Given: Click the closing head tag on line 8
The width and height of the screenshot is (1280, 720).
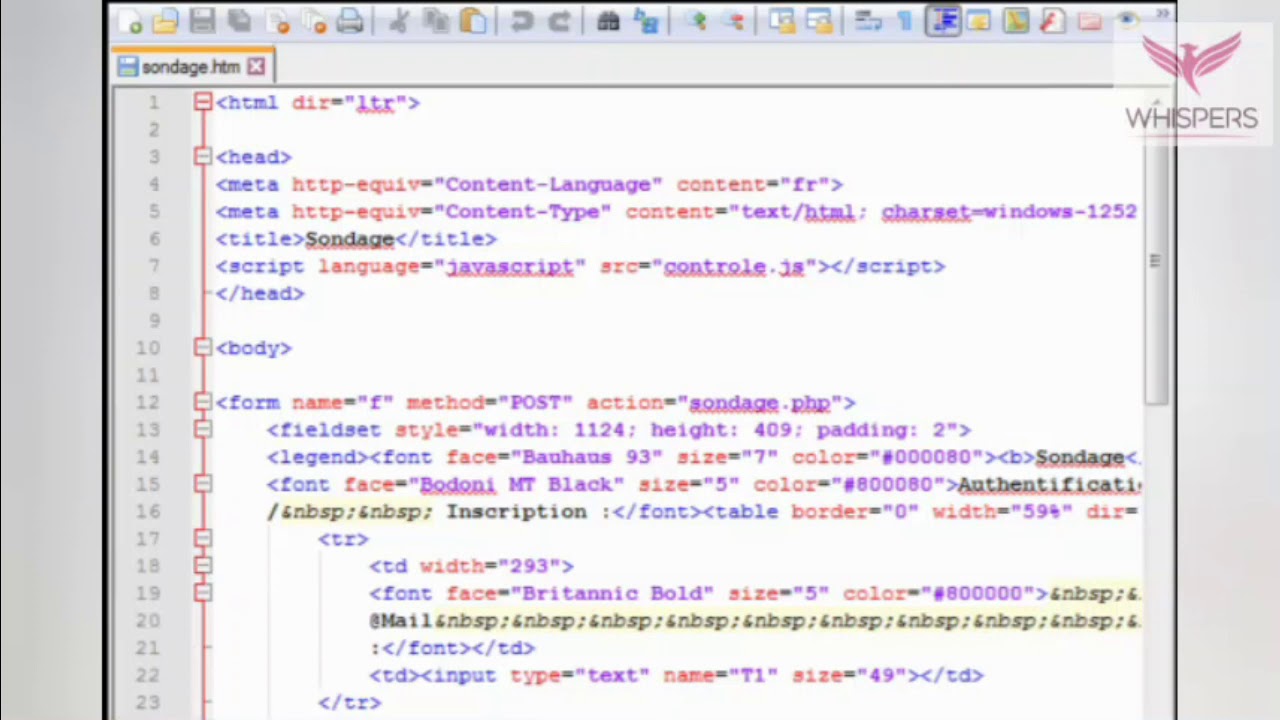Looking at the screenshot, I should [x=260, y=293].
